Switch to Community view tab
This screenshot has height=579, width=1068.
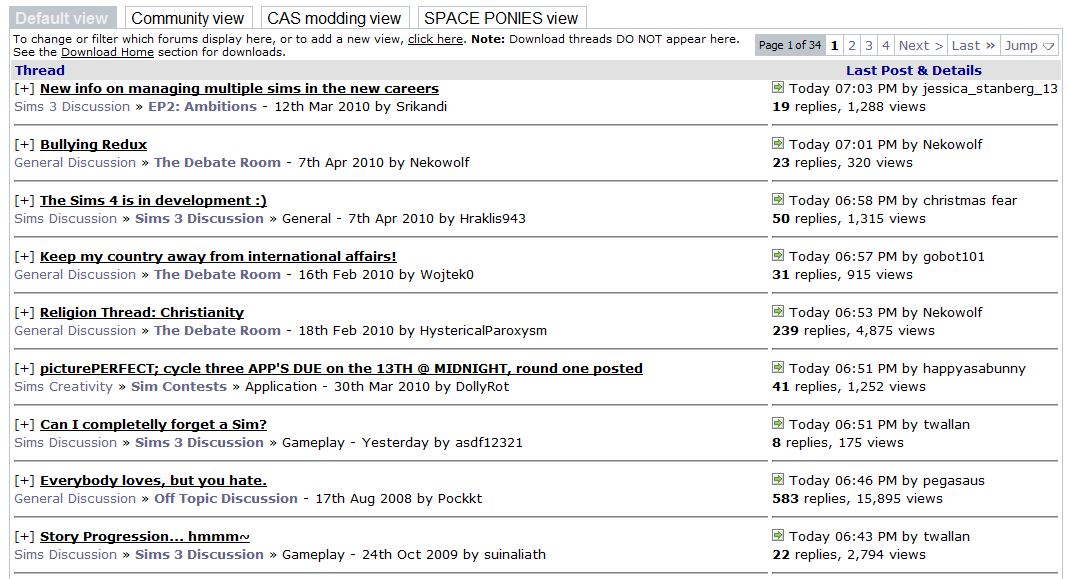[x=187, y=18]
